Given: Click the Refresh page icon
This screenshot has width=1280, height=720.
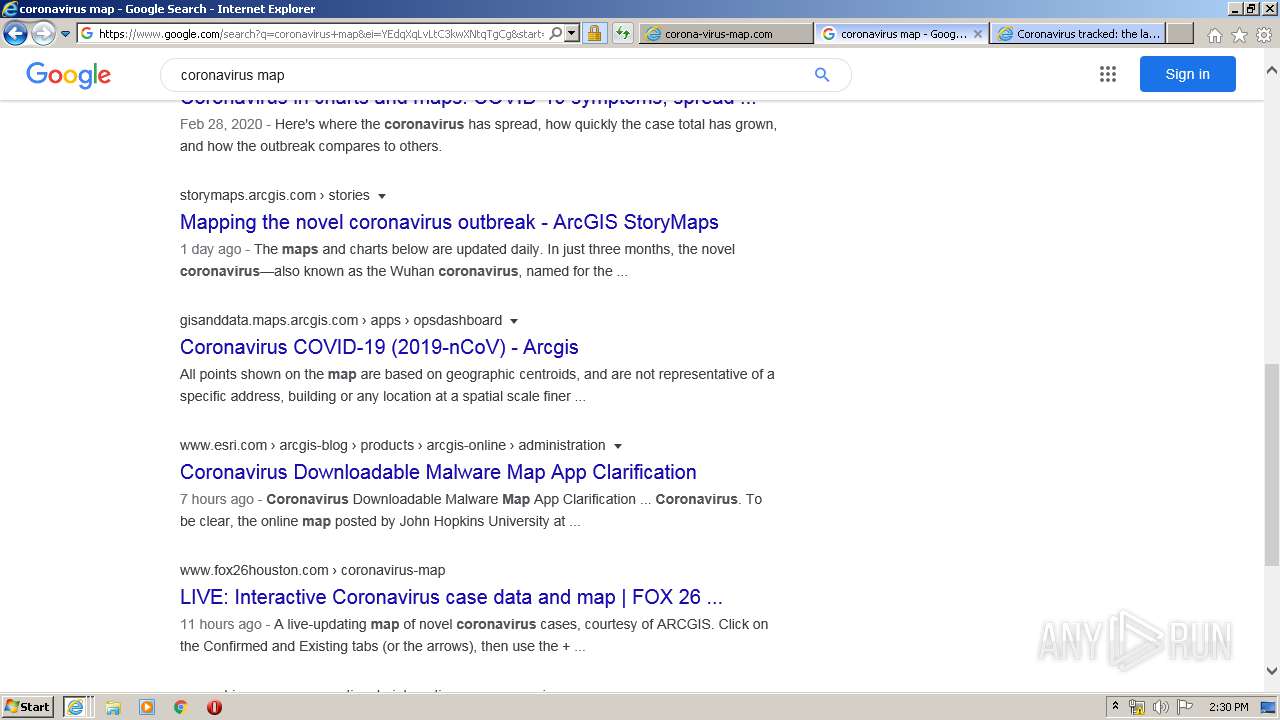Looking at the screenshot, I should tap(622, 33).
